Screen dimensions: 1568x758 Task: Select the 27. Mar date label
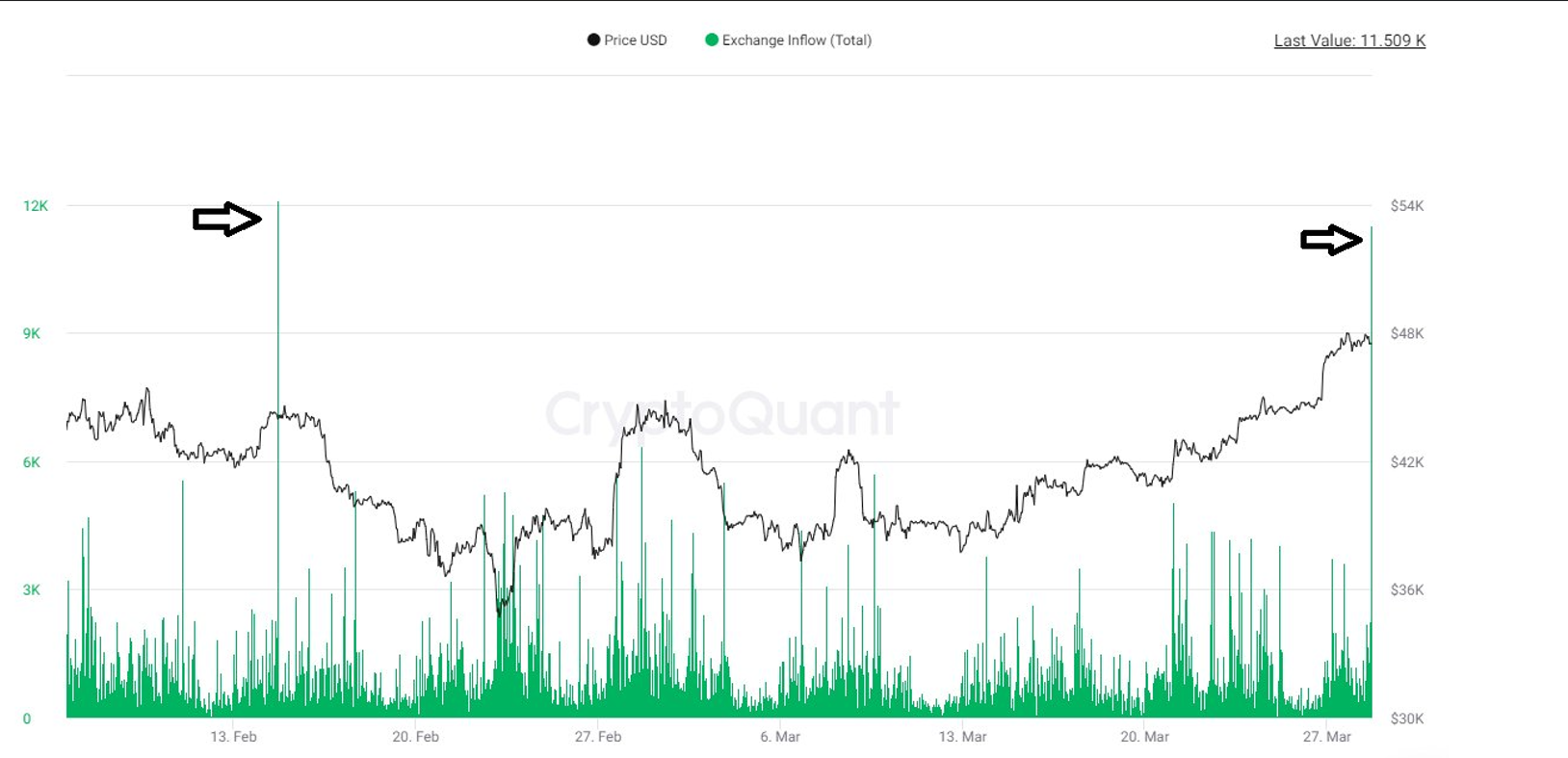(x=1326, y=737)
